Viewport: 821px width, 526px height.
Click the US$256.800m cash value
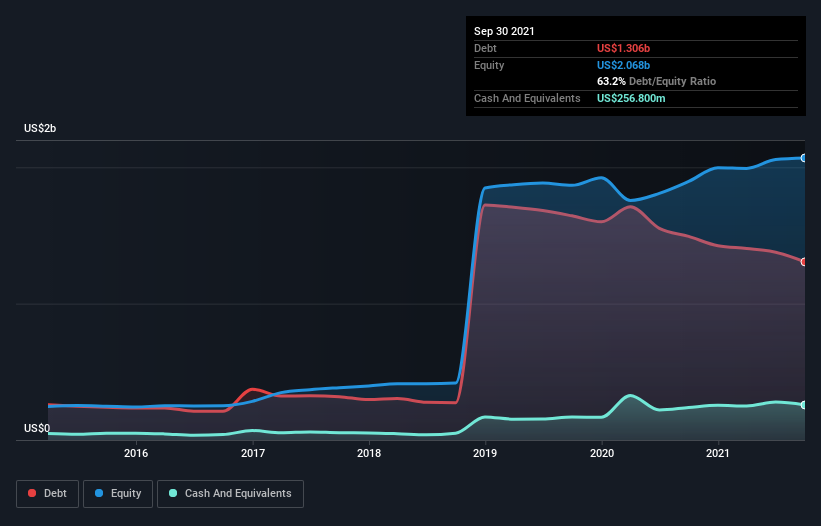[631, 98]
